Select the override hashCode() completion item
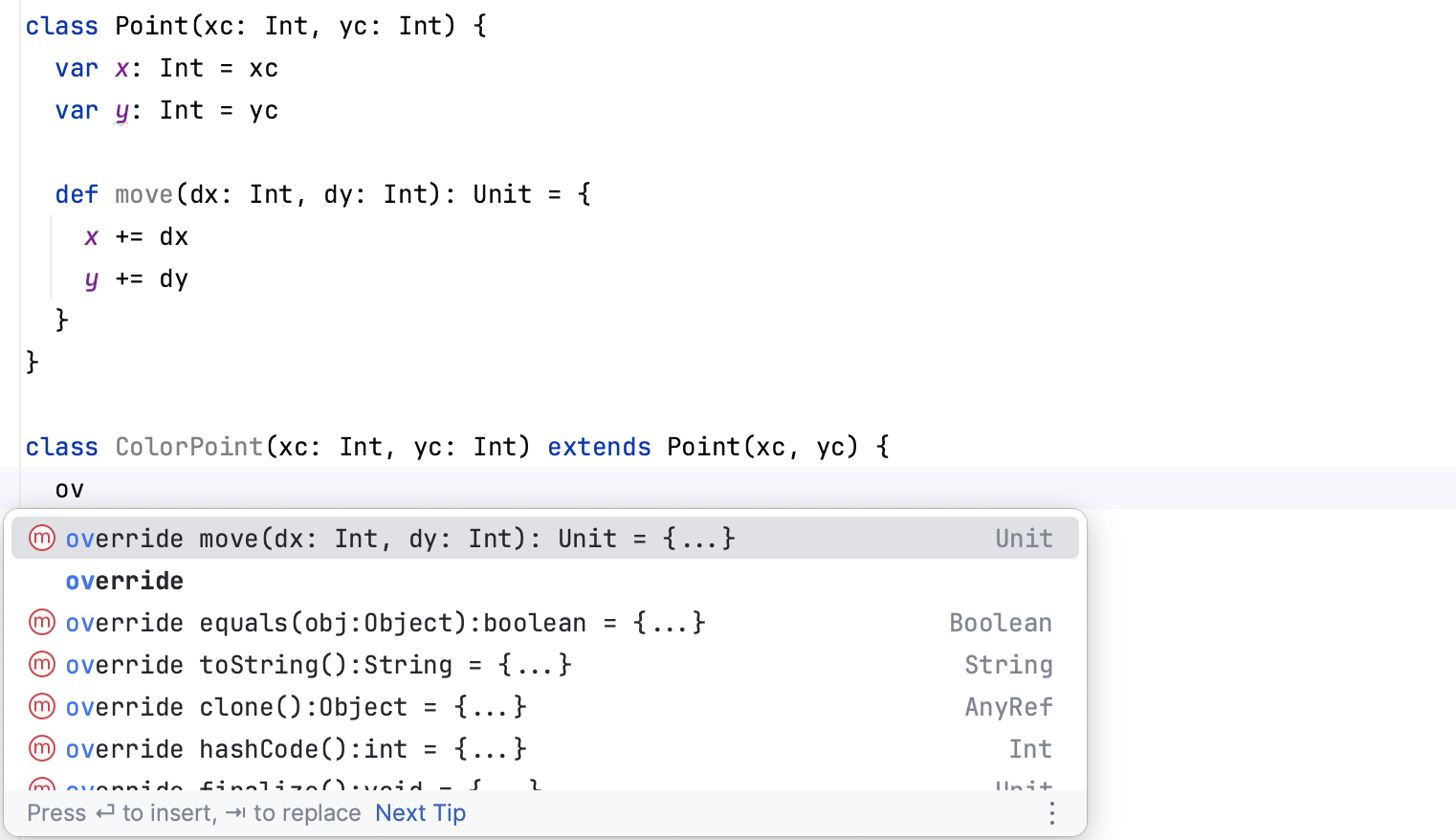The image size is (1456, 840). pos(296,749)
